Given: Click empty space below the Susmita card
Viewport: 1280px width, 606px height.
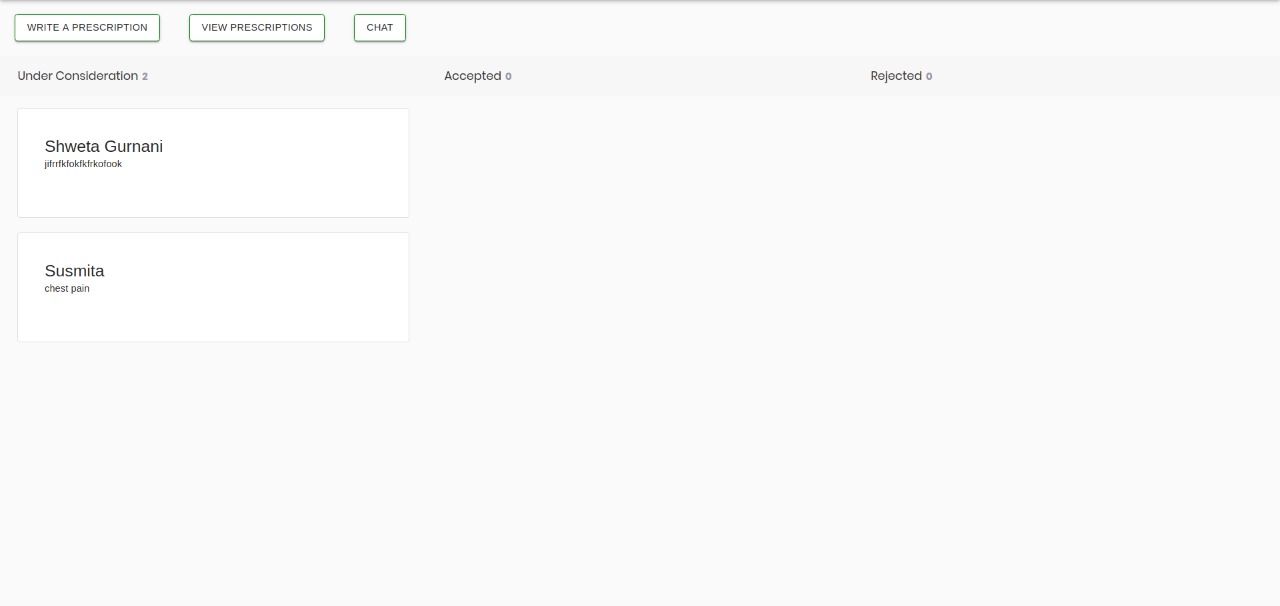Looking at the screenshot, I should tap(213, 450).
